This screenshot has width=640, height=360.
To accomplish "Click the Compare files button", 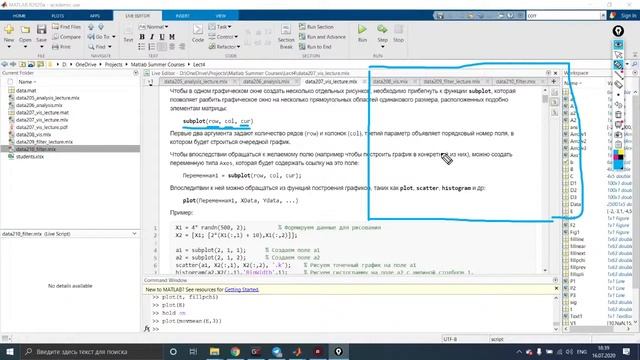I will click(x=67, y=37).
